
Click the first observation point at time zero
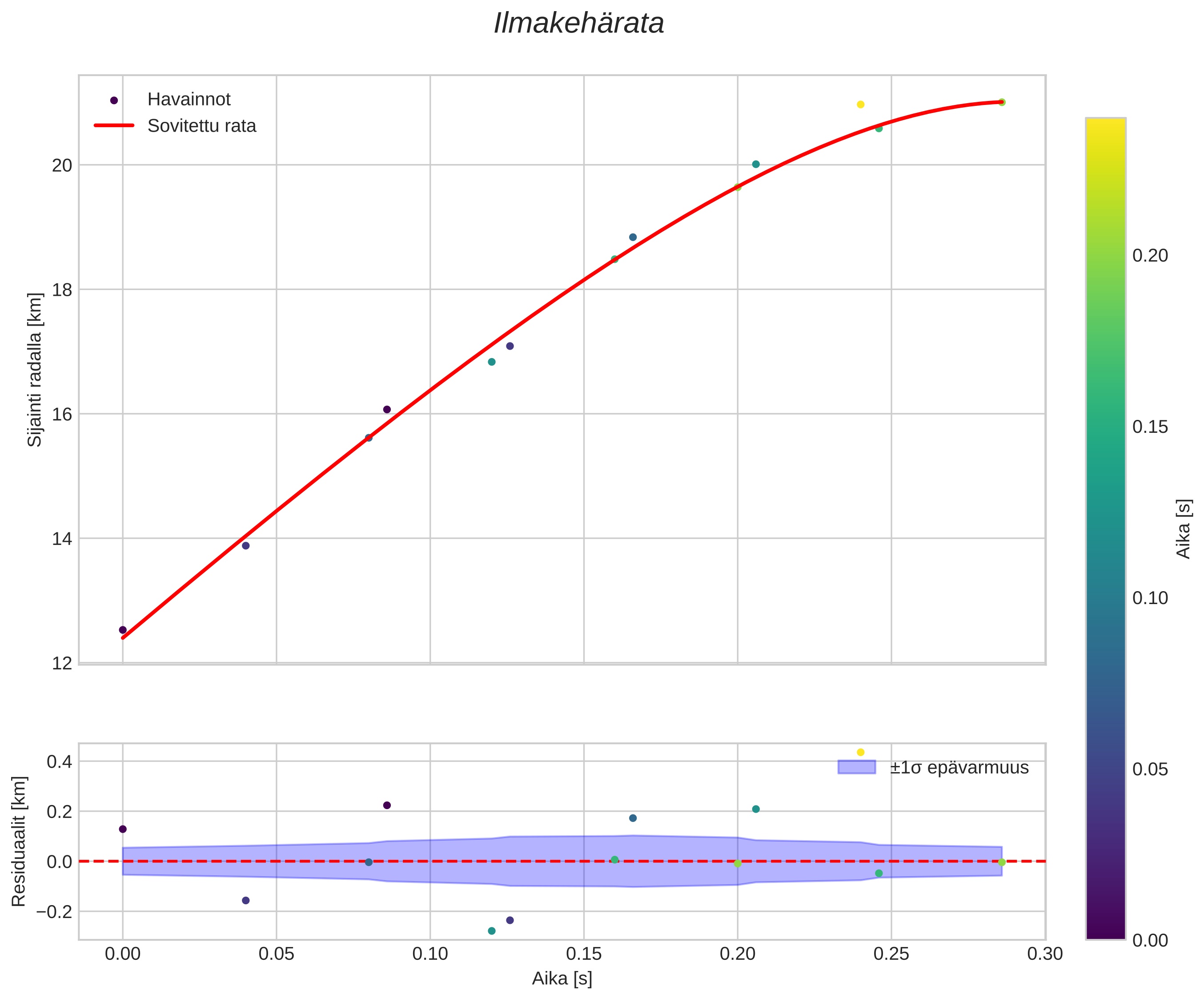123,630
